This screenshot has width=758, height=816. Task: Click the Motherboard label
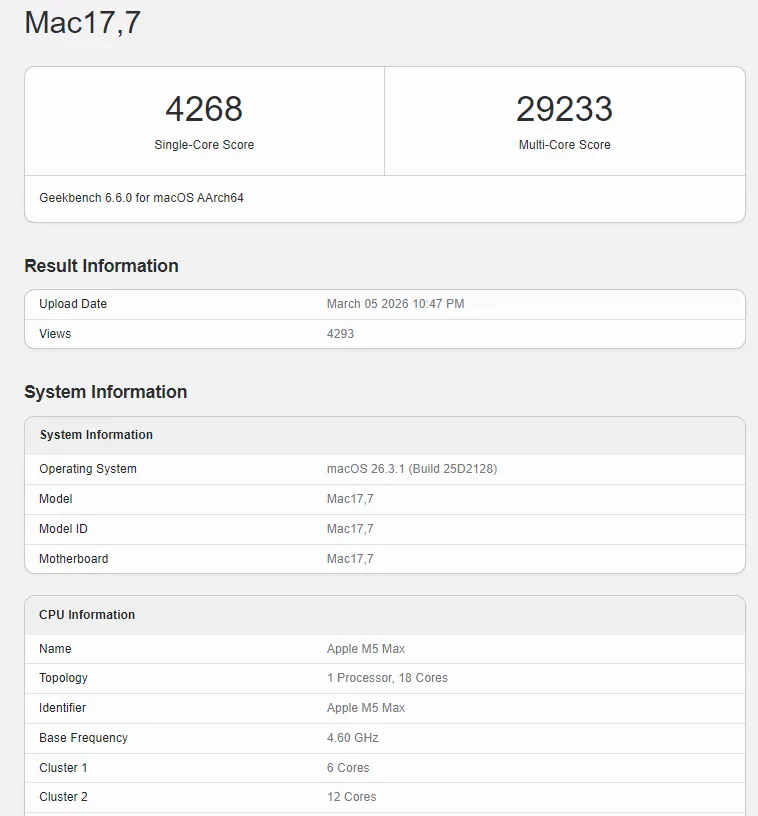pos(74,559)
